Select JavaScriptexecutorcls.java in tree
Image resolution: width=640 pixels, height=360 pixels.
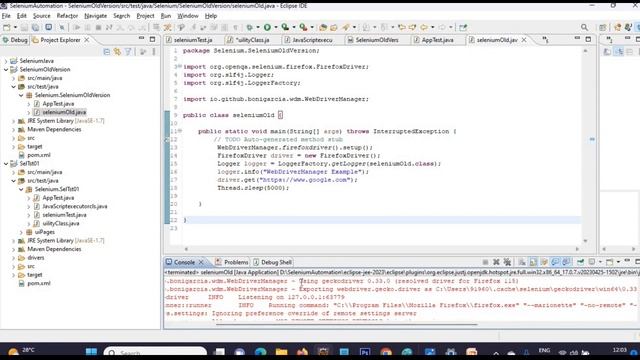pyautogui.click(x=75, y=207)
